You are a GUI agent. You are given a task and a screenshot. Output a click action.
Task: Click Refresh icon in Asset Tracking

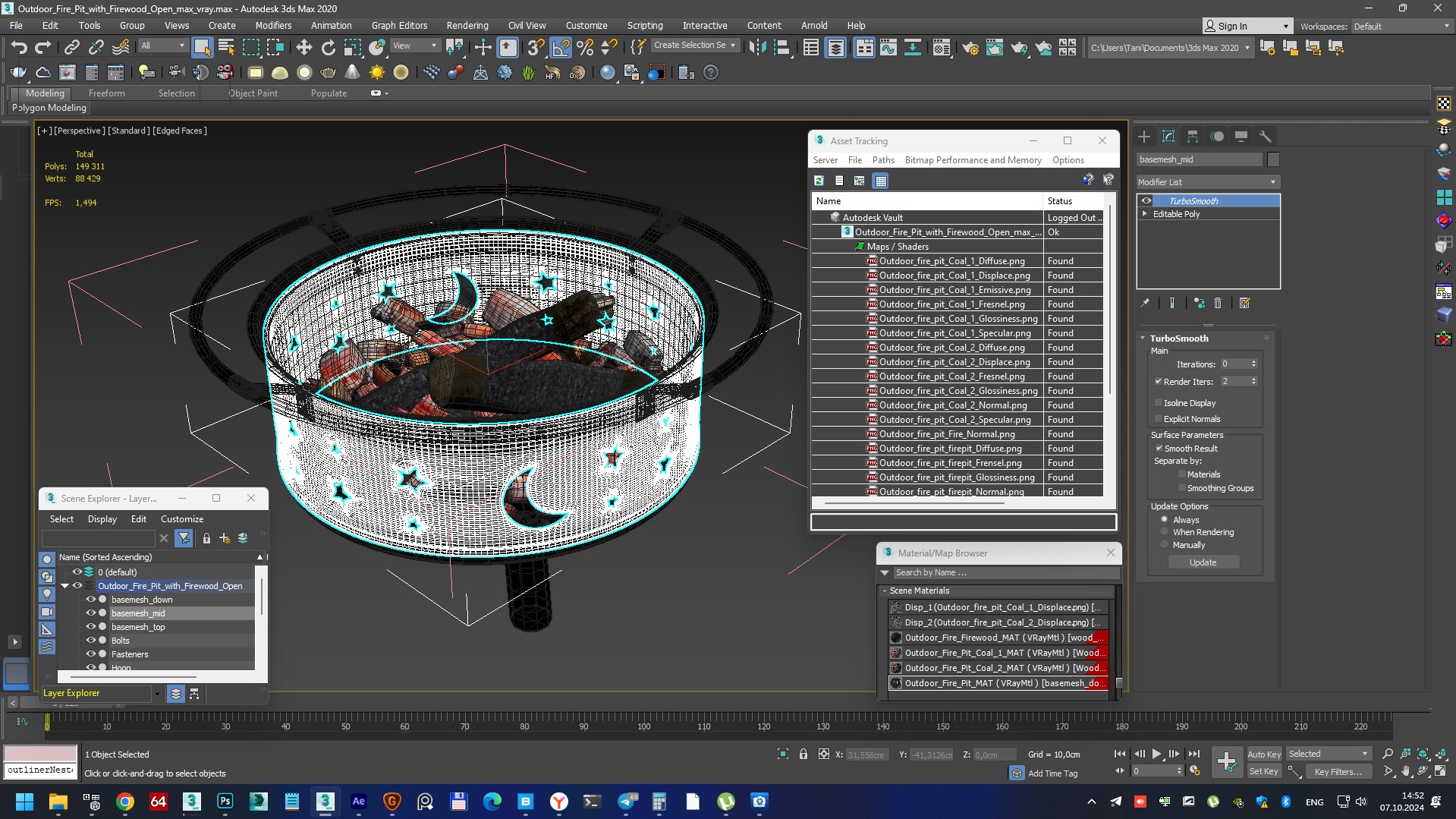tap(819, 181)
